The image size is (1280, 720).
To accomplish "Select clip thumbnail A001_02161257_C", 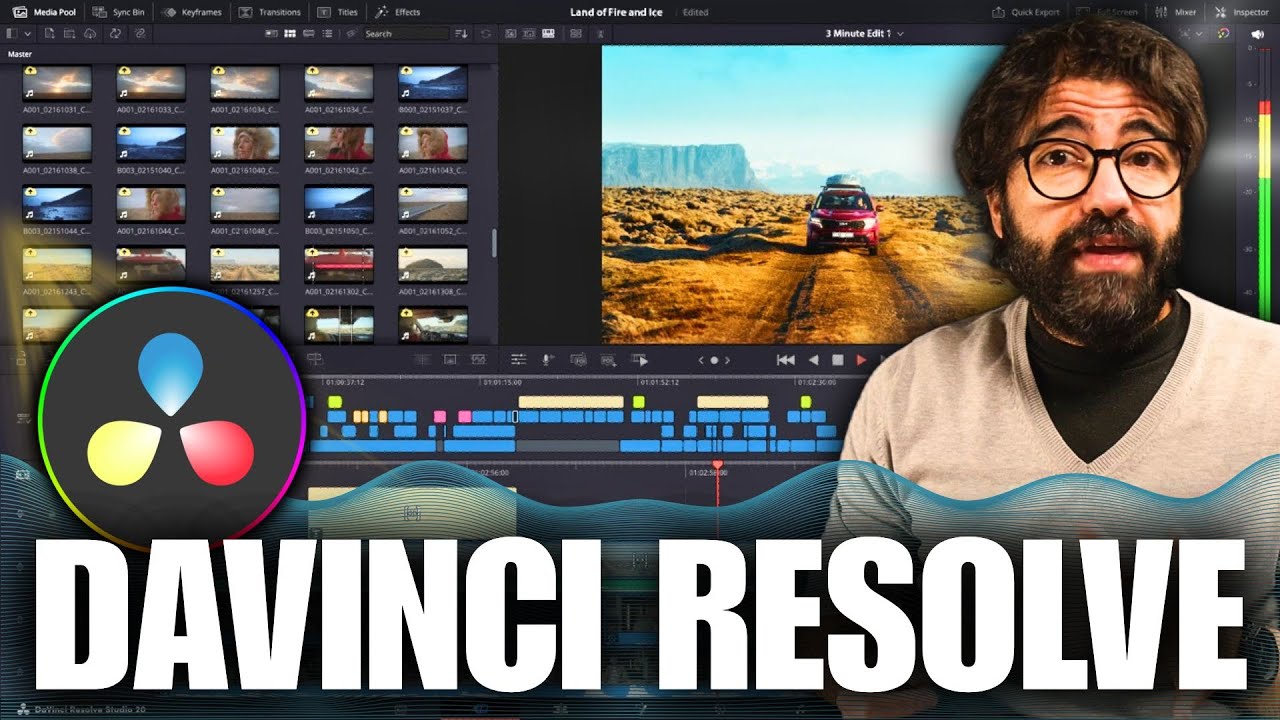I will (x=245, y=265).
